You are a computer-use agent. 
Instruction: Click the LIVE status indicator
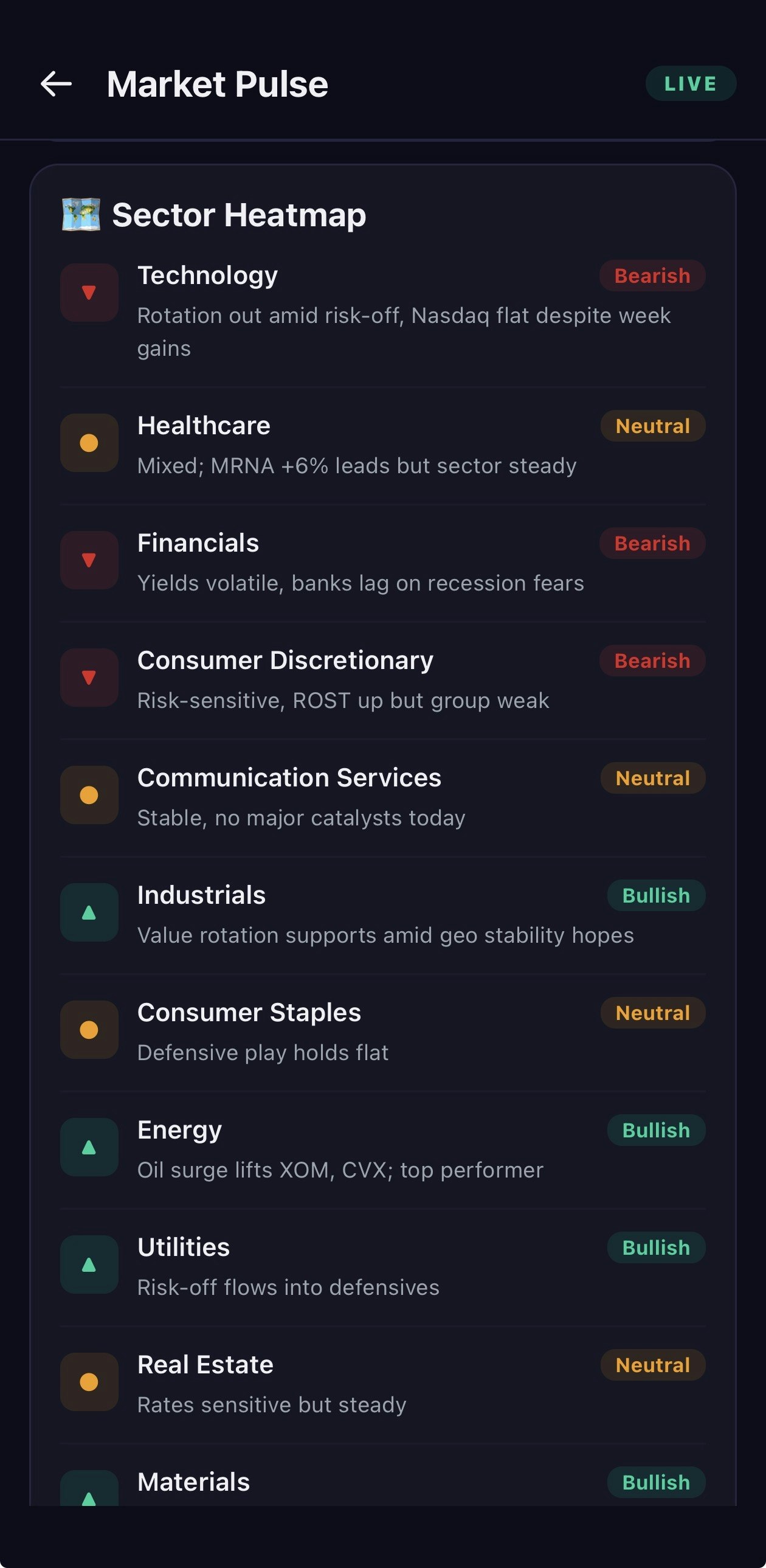[x=690, y=83]
